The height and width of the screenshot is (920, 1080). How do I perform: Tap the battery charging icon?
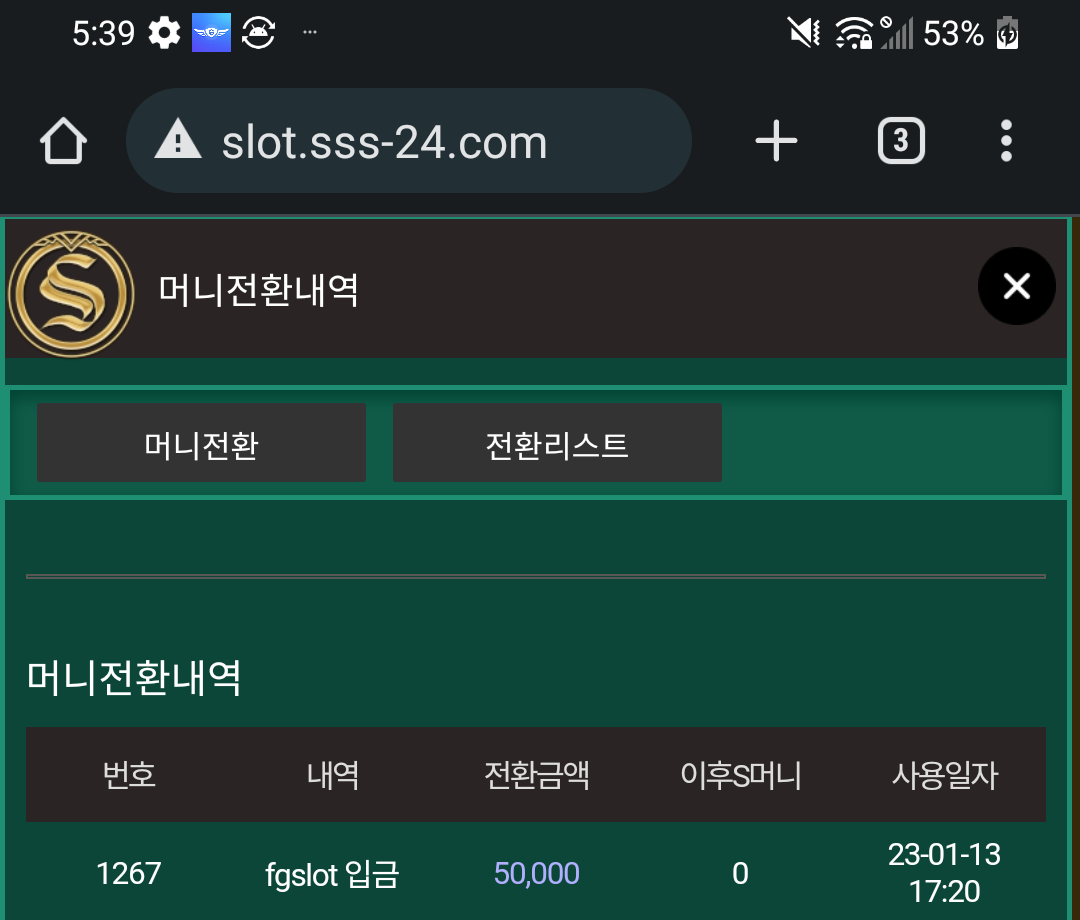(x=1008, y=32)
